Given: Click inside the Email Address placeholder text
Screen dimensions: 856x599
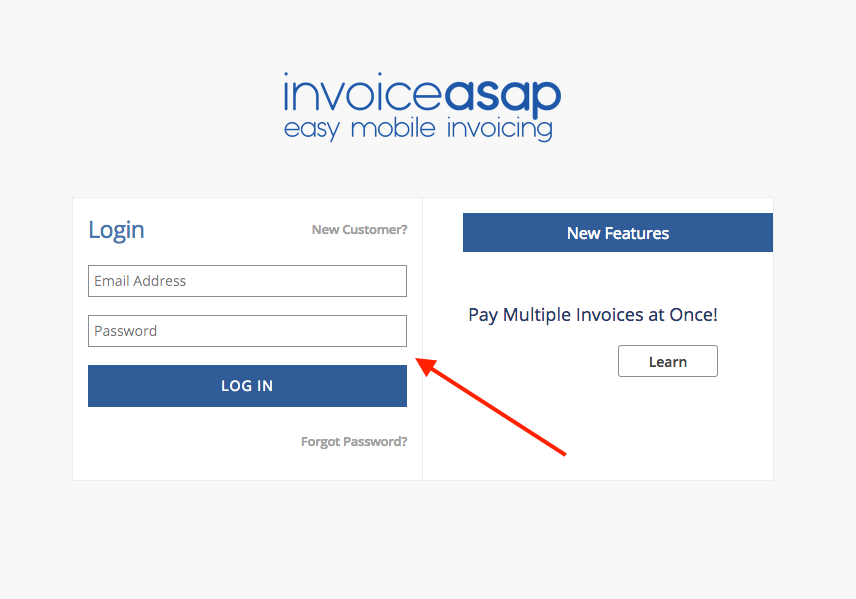Looking at the screenshot, I should [140, 281].
